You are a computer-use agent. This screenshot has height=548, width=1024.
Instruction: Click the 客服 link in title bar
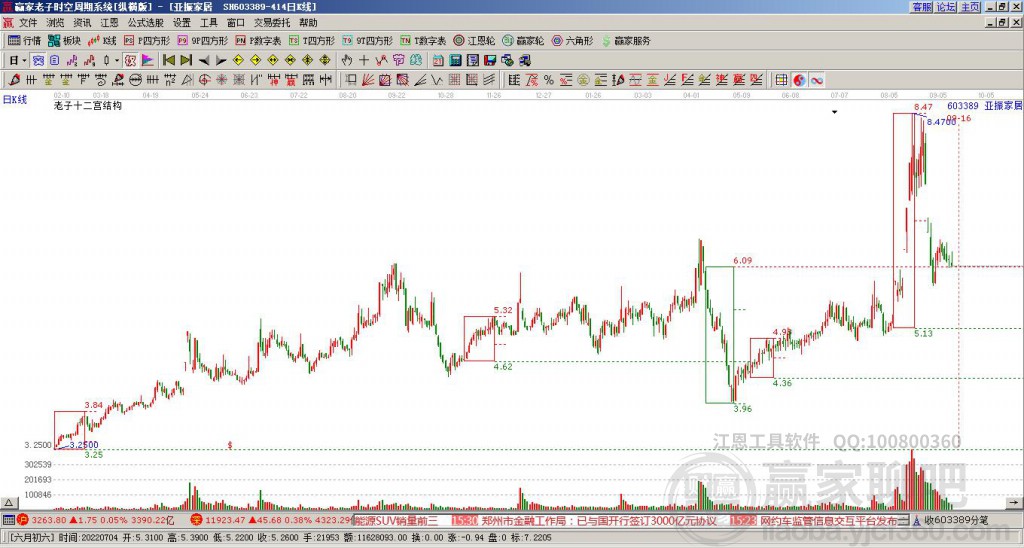922,7
